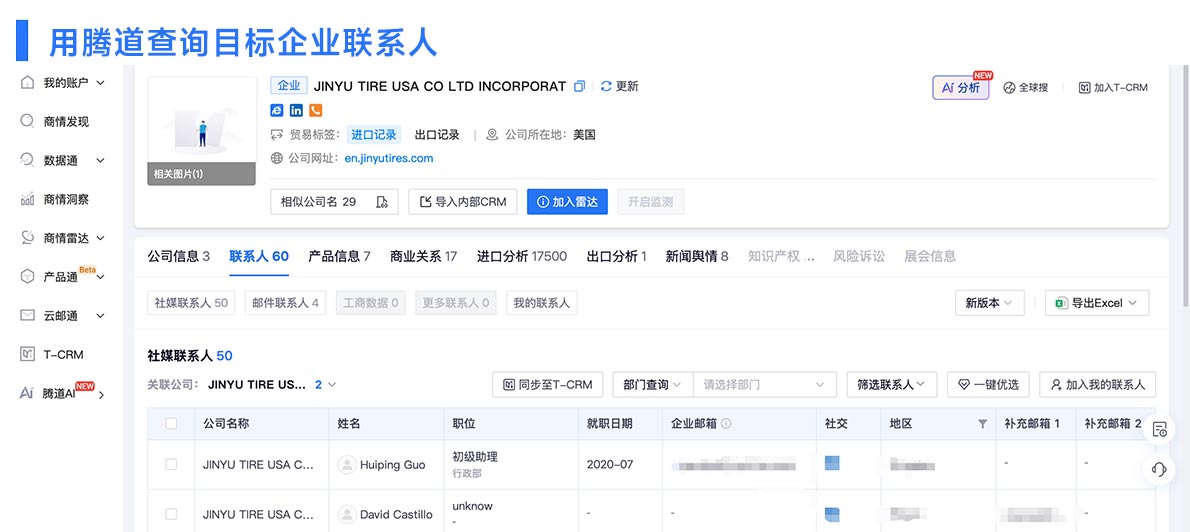Expand the 产品通 sidebar chevron
The width and height of the screenshot is (1190, 532).
pyautogui.click(x=101, y=277)
